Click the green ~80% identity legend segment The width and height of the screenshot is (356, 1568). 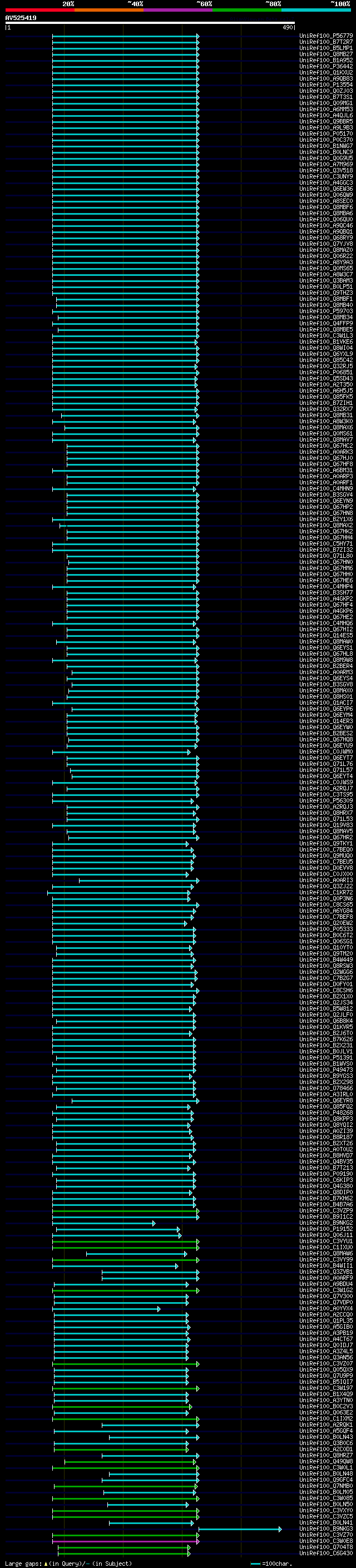pos(248,11)
